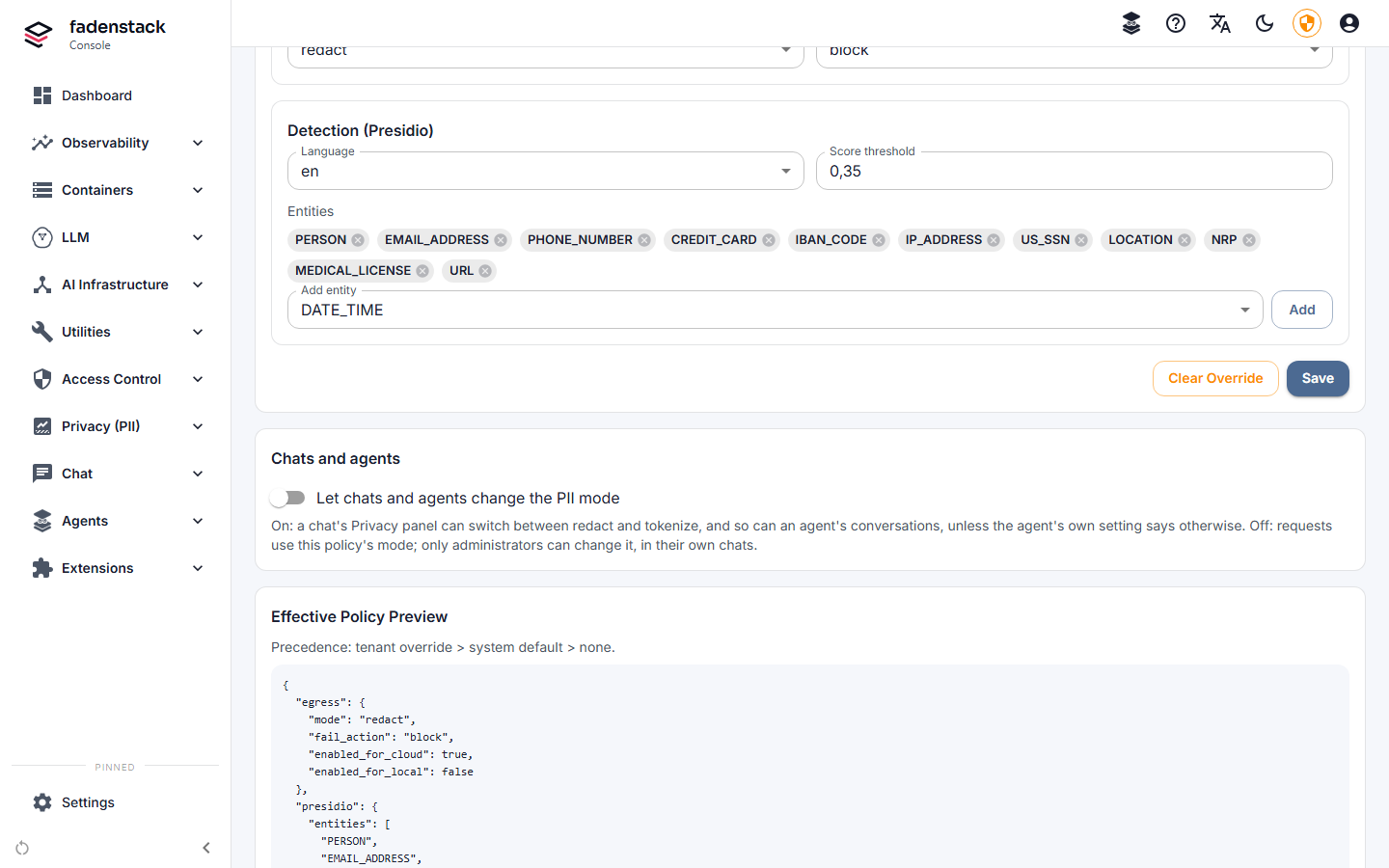
Task: Click the Score threshold input field
Action: click(1075, 171)
